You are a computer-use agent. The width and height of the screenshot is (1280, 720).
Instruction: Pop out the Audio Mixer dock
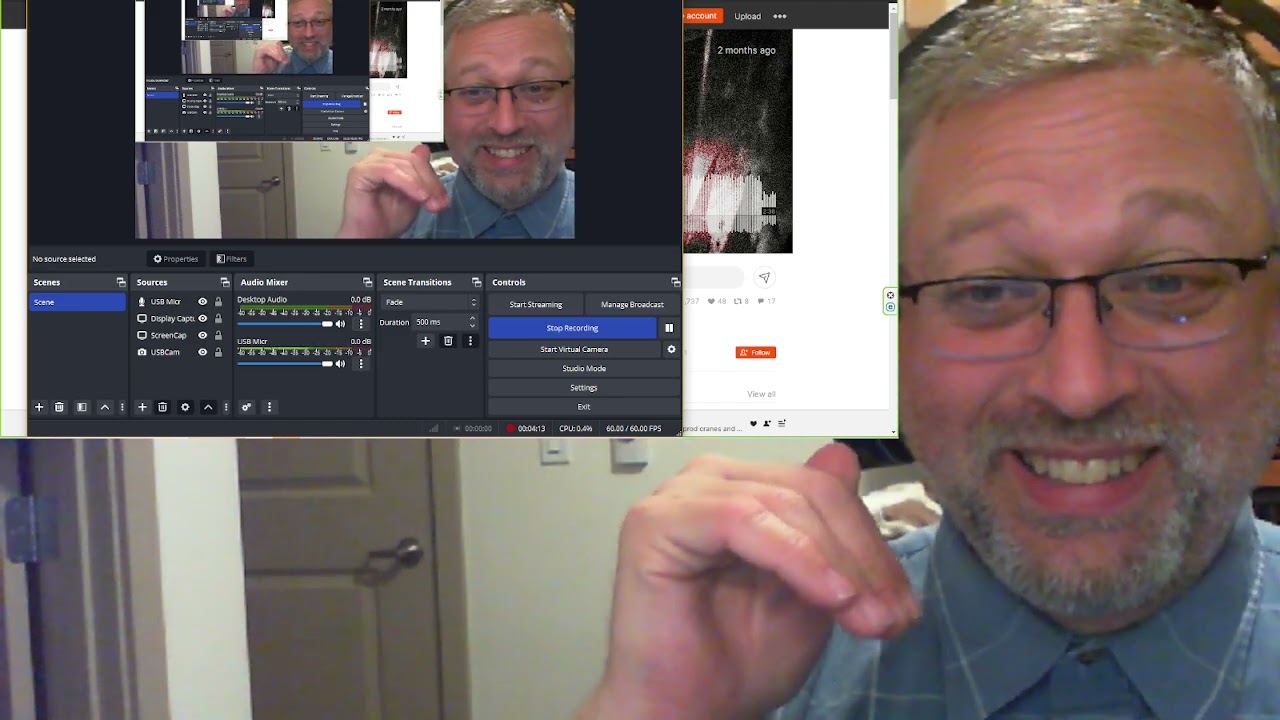click(367, 282)
